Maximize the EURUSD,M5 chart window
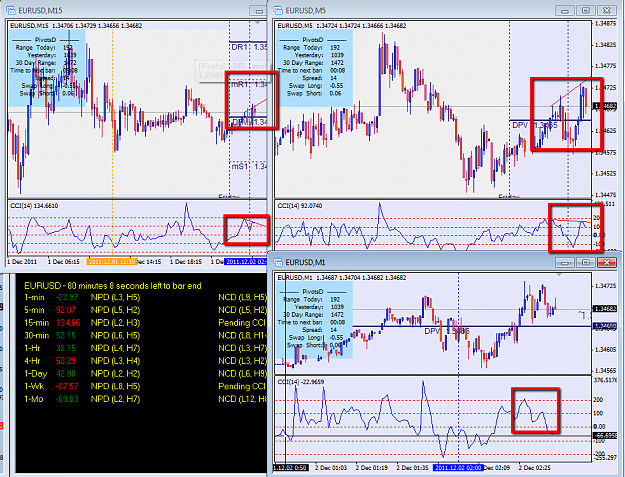This screenshot has width=625, height=477. tap(586, 11)
